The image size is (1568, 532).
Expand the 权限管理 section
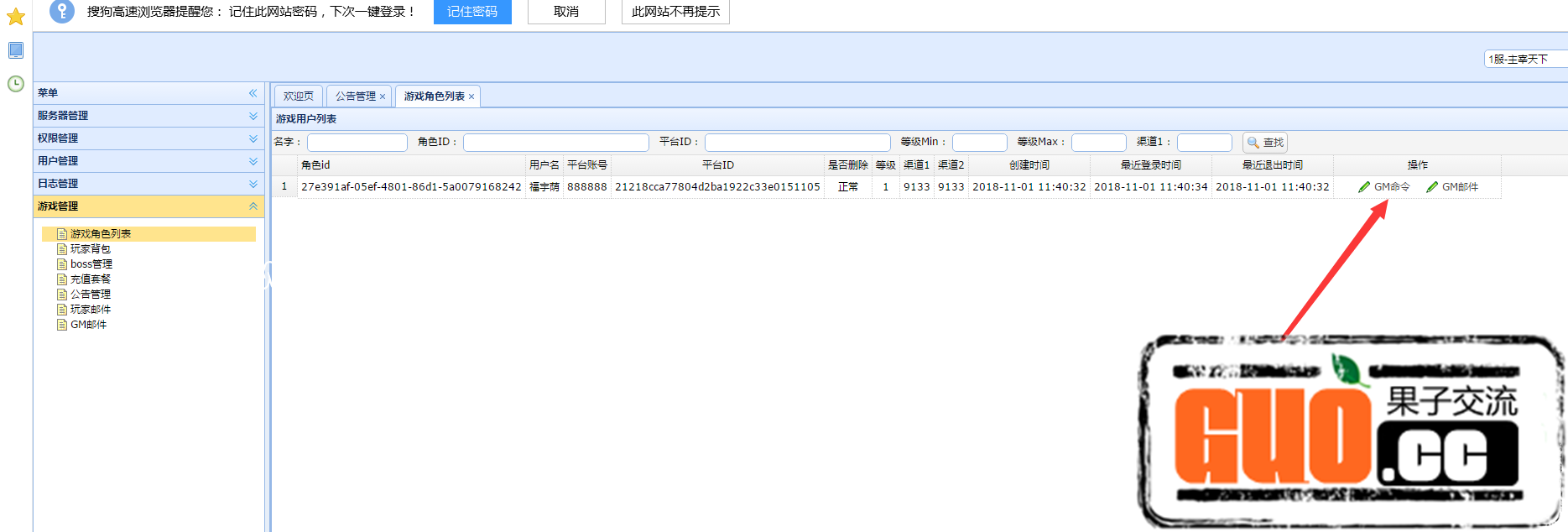coord(253,138)
